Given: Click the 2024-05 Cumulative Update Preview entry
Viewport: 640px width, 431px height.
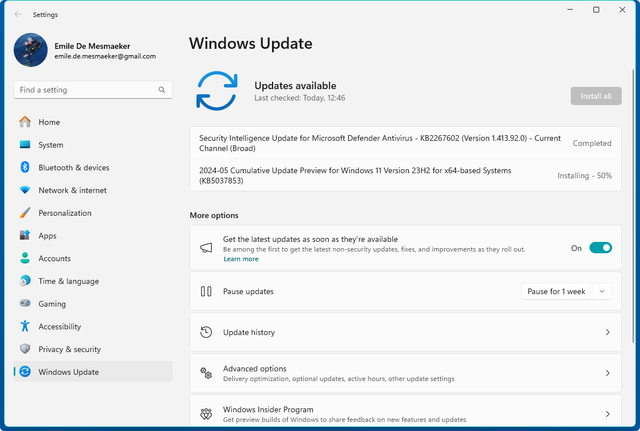Looking at the screenshot, I should tap(405, 175).
